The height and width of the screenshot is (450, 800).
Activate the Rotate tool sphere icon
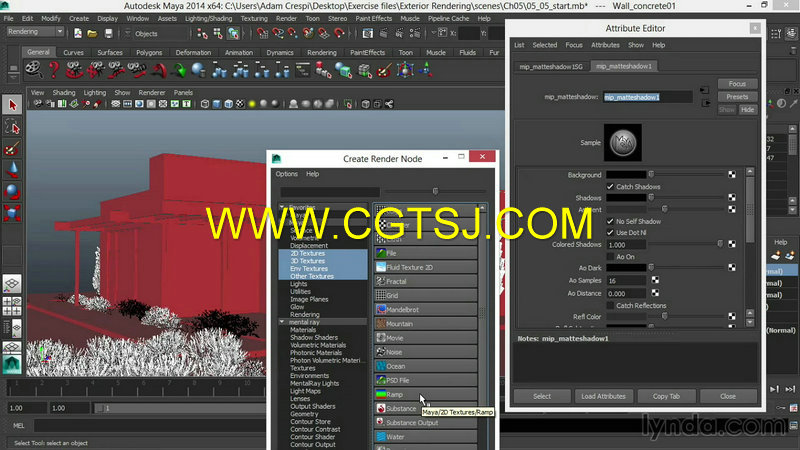point(12,191)
